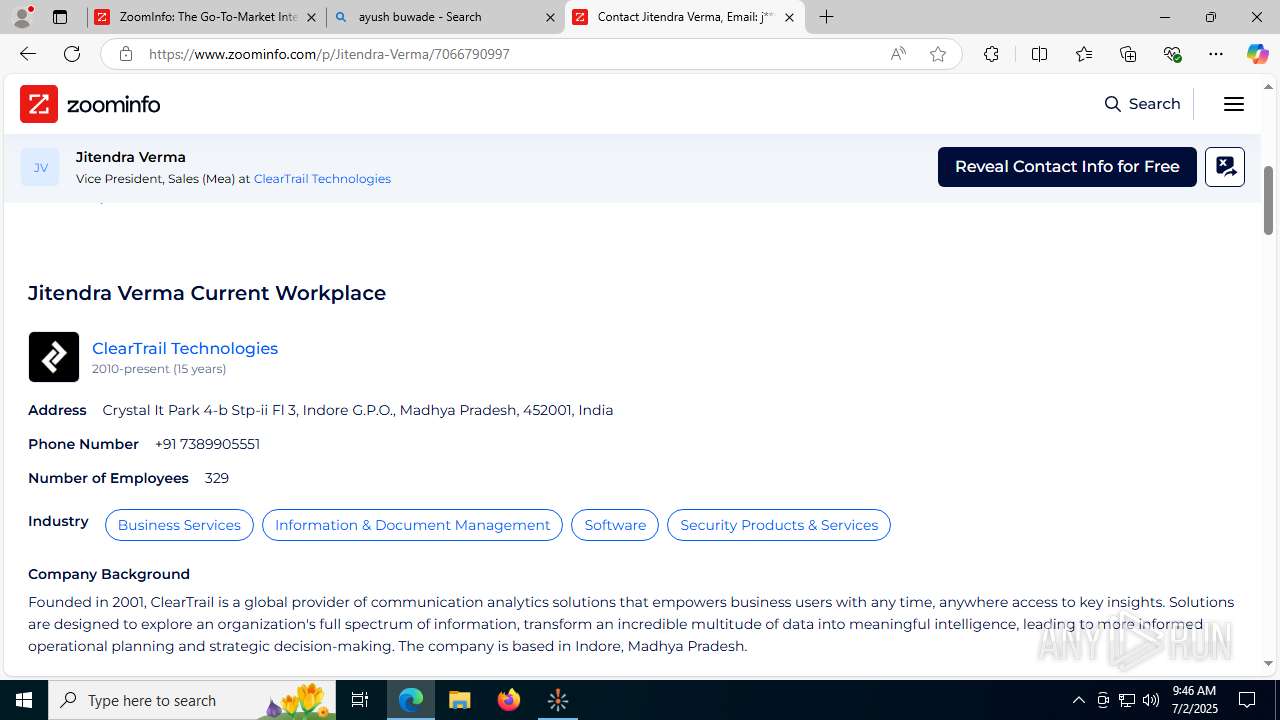This screenshot has height=720, width=1280.
Task: Click scrollbar down arrow
Action: coord(1268,663)
